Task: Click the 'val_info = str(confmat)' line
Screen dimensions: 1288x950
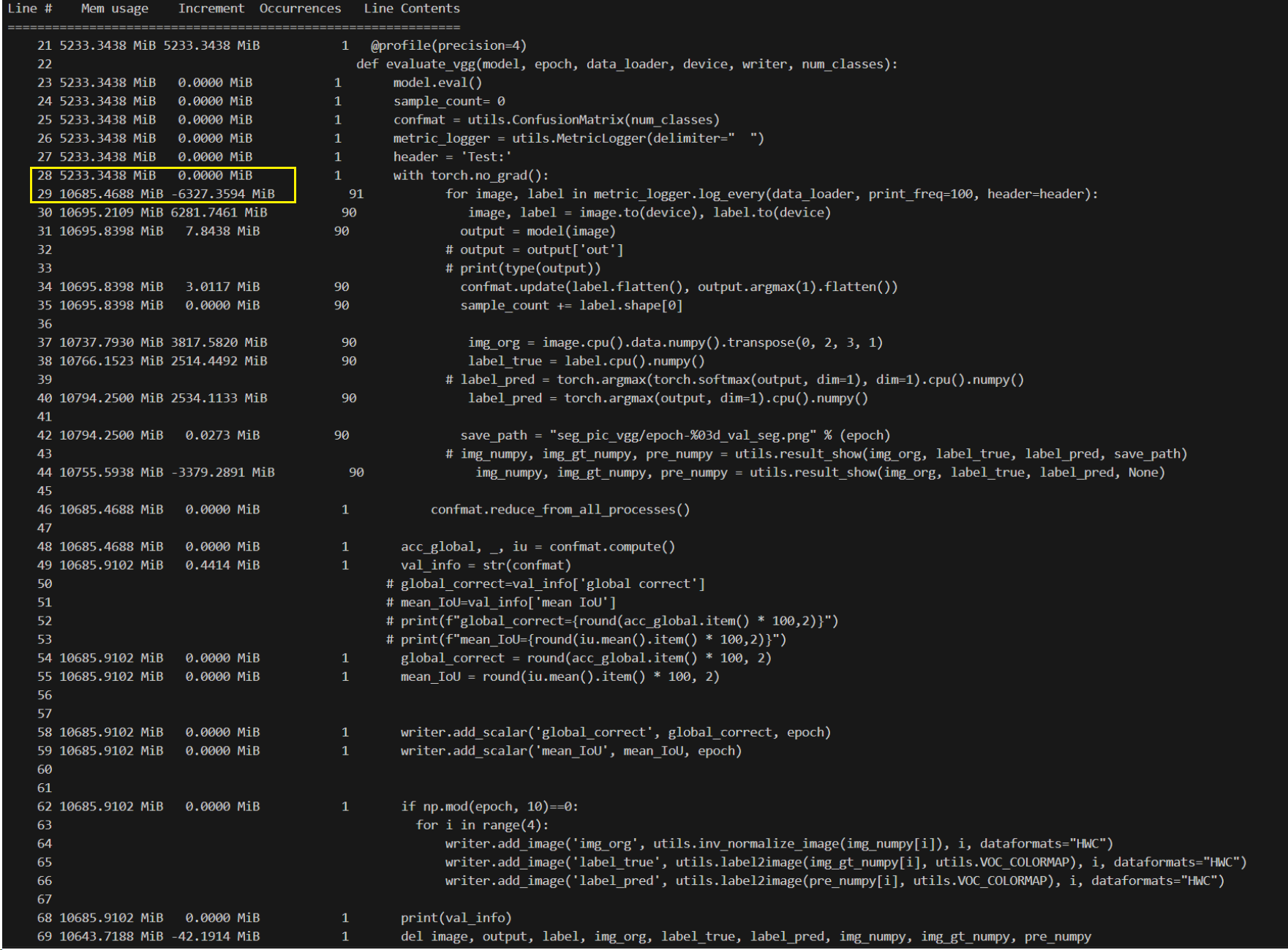Action: tap(486, 565)
